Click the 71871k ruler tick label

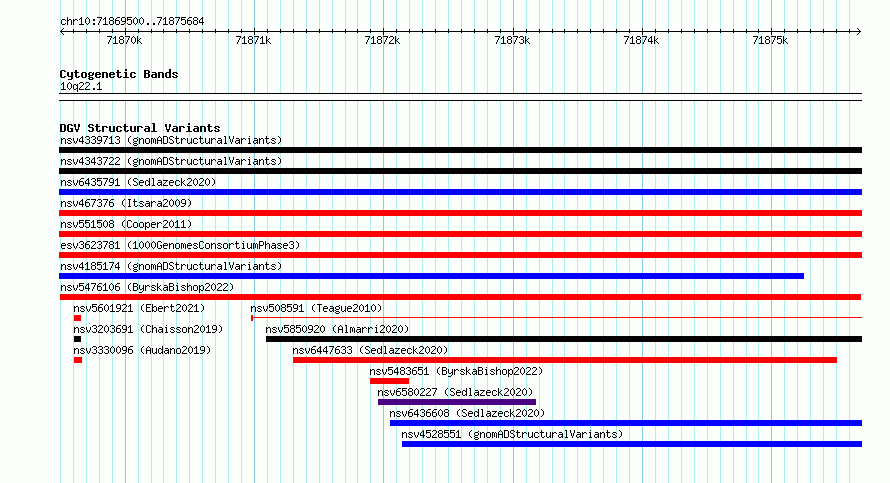(253, 41)
